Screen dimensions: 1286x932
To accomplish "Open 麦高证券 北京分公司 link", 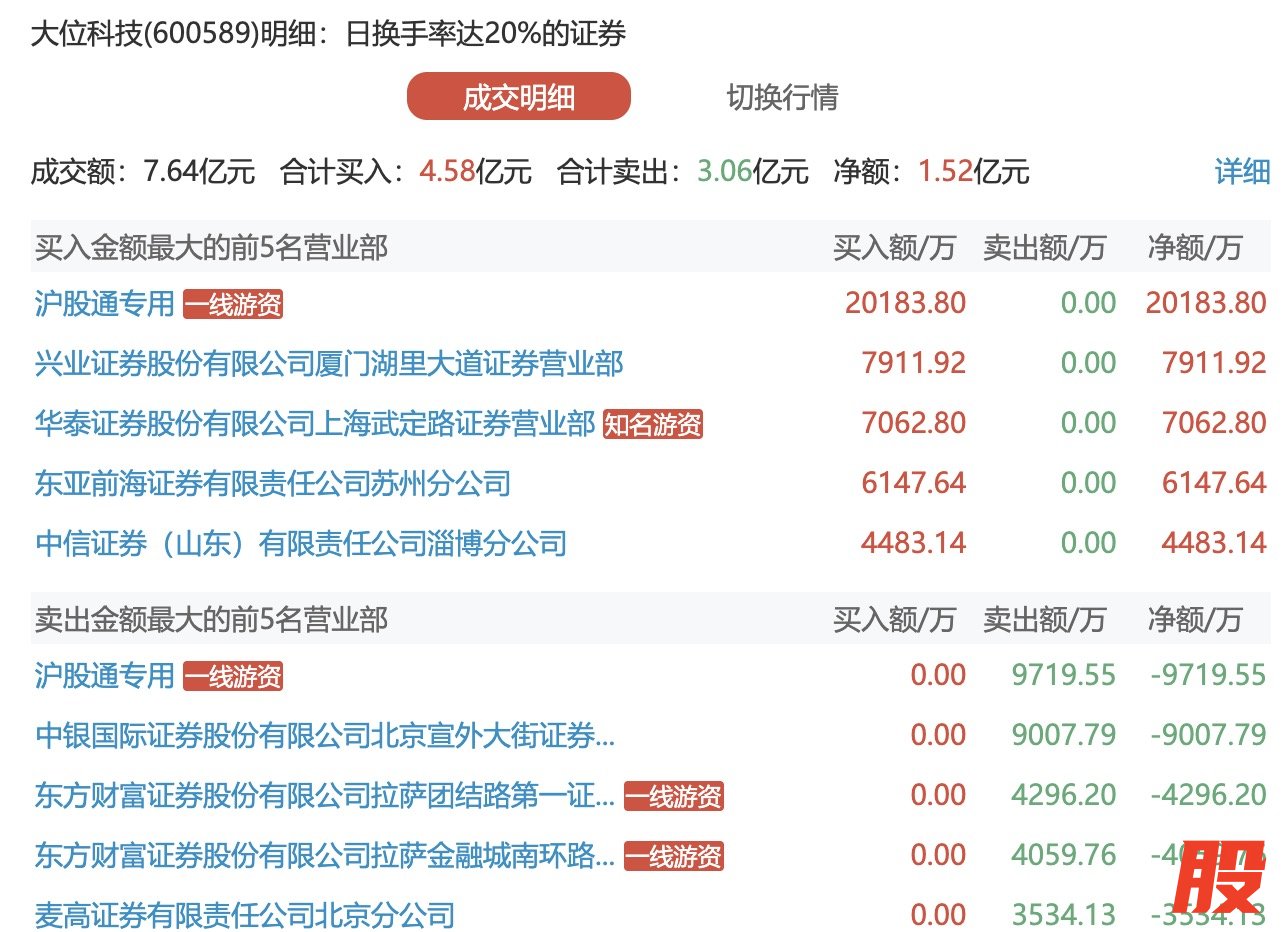I will coord(245,914).
